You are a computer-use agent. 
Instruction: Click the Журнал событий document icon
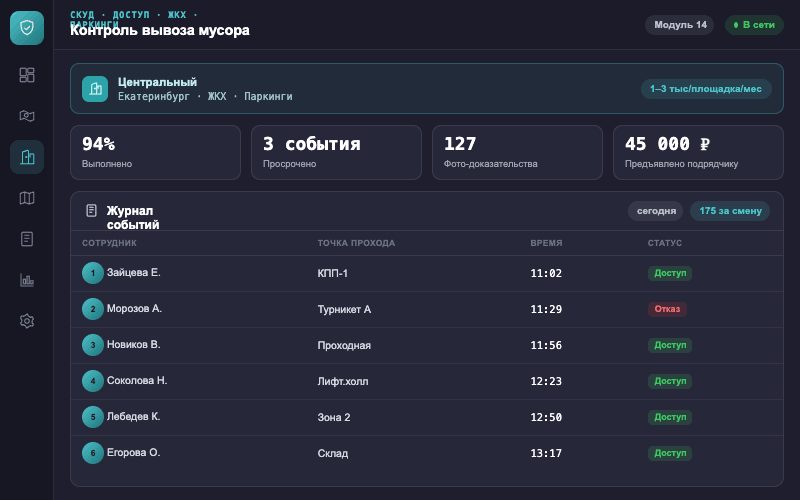91,210
